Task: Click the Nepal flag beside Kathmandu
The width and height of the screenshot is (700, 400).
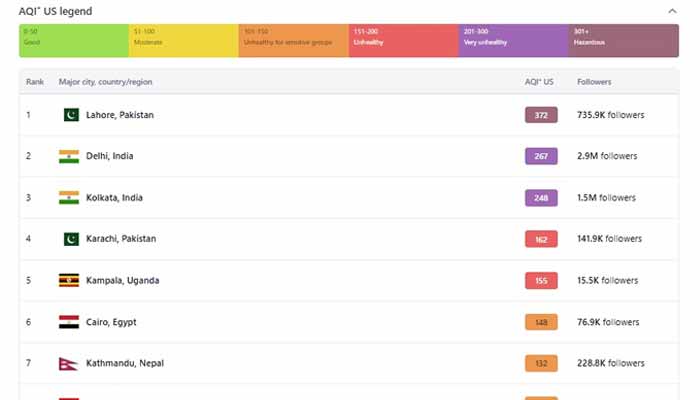Action: 68,363
